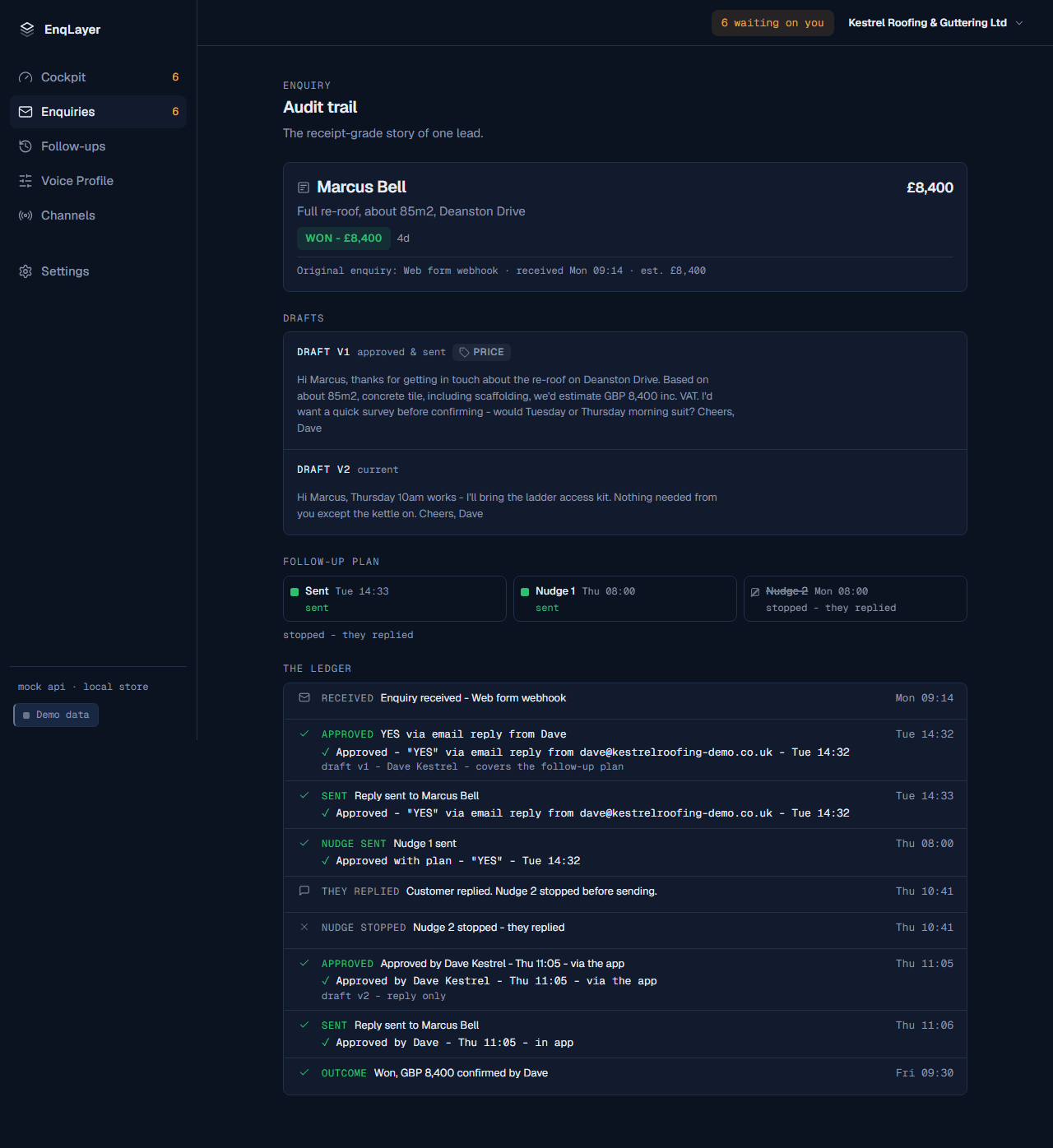This screenshot has height=1148, width=1053.
Task: Go to Cockpit in the sidebar
Action: (x=98, y=77)
